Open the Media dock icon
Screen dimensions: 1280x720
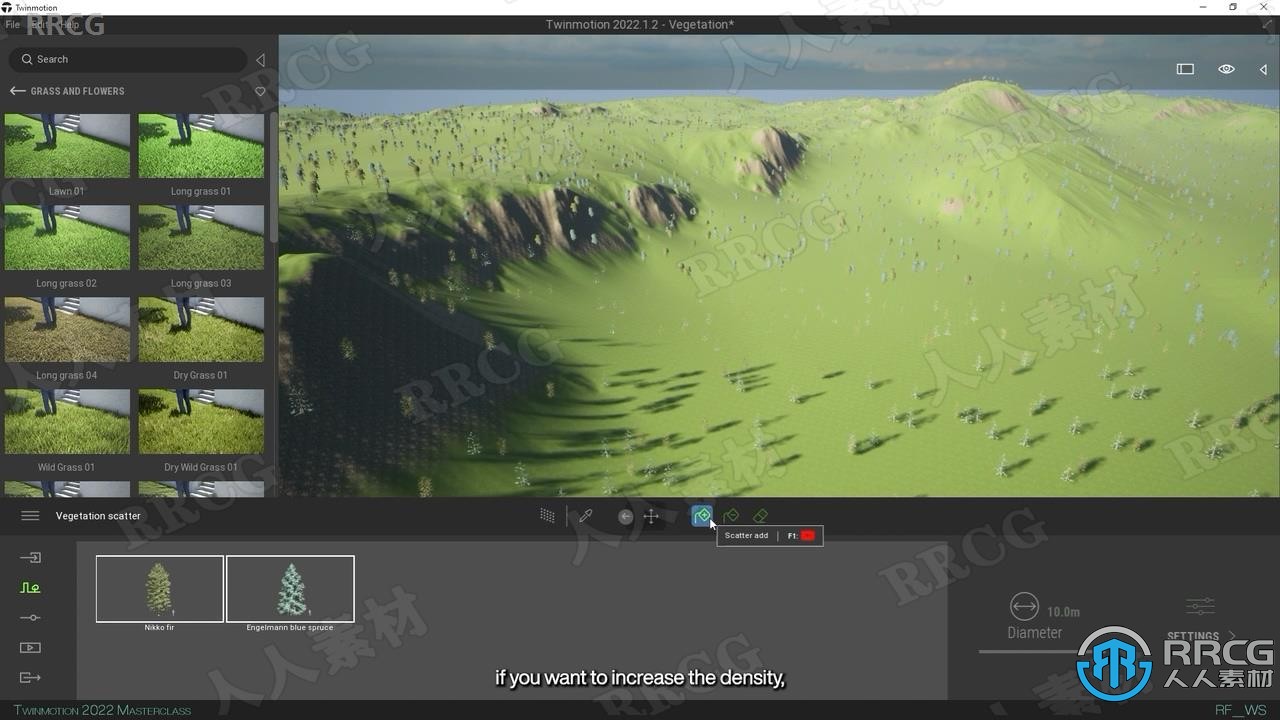[x=30, y=647]
